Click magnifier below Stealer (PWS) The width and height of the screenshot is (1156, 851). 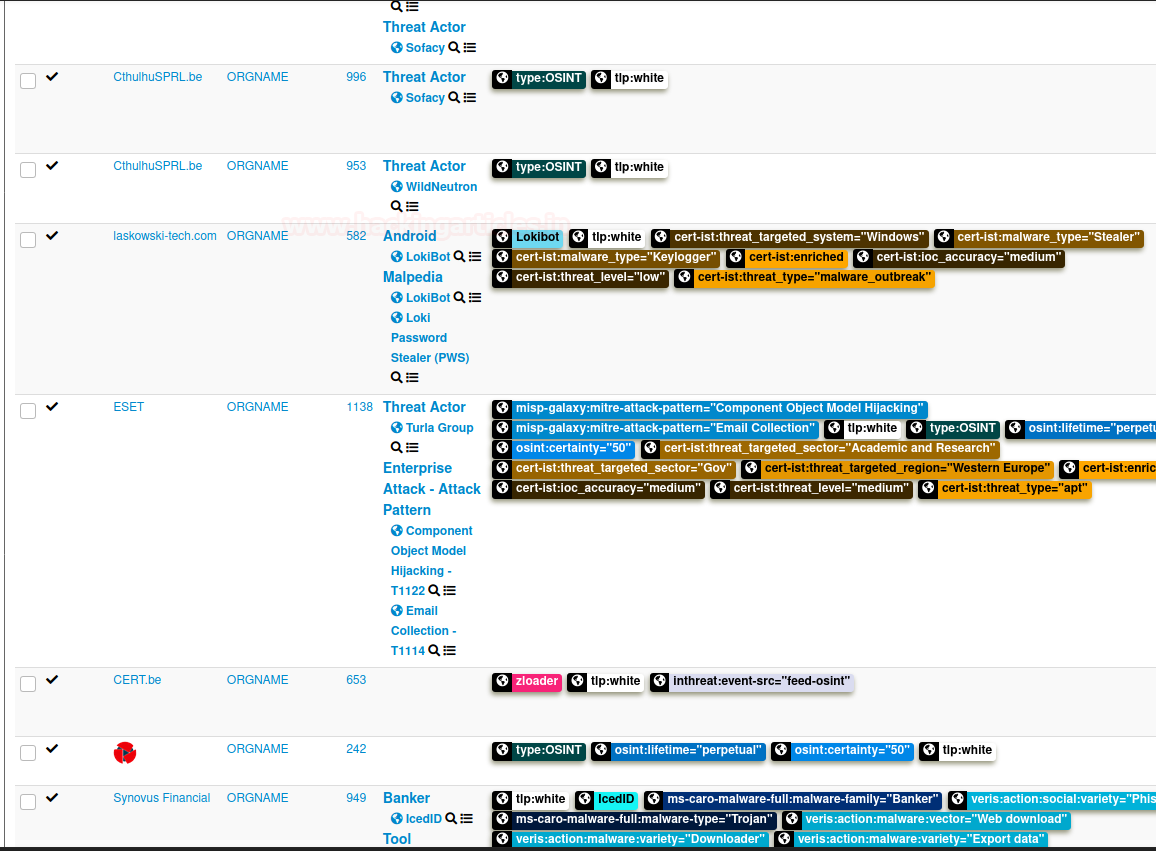397,378
